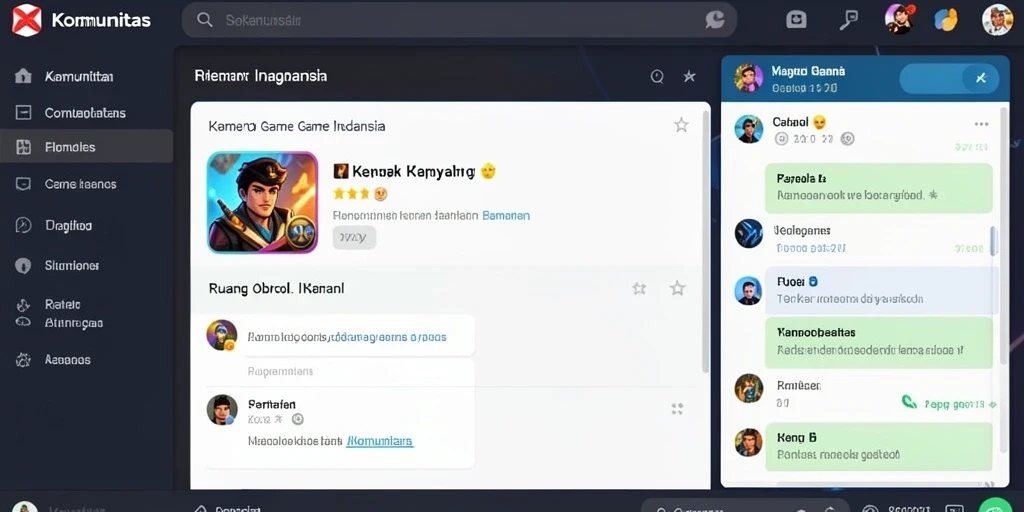
Task: Click the chat bubble icon in the search bar
Action: pyautogui.click(x=715, y=20)
